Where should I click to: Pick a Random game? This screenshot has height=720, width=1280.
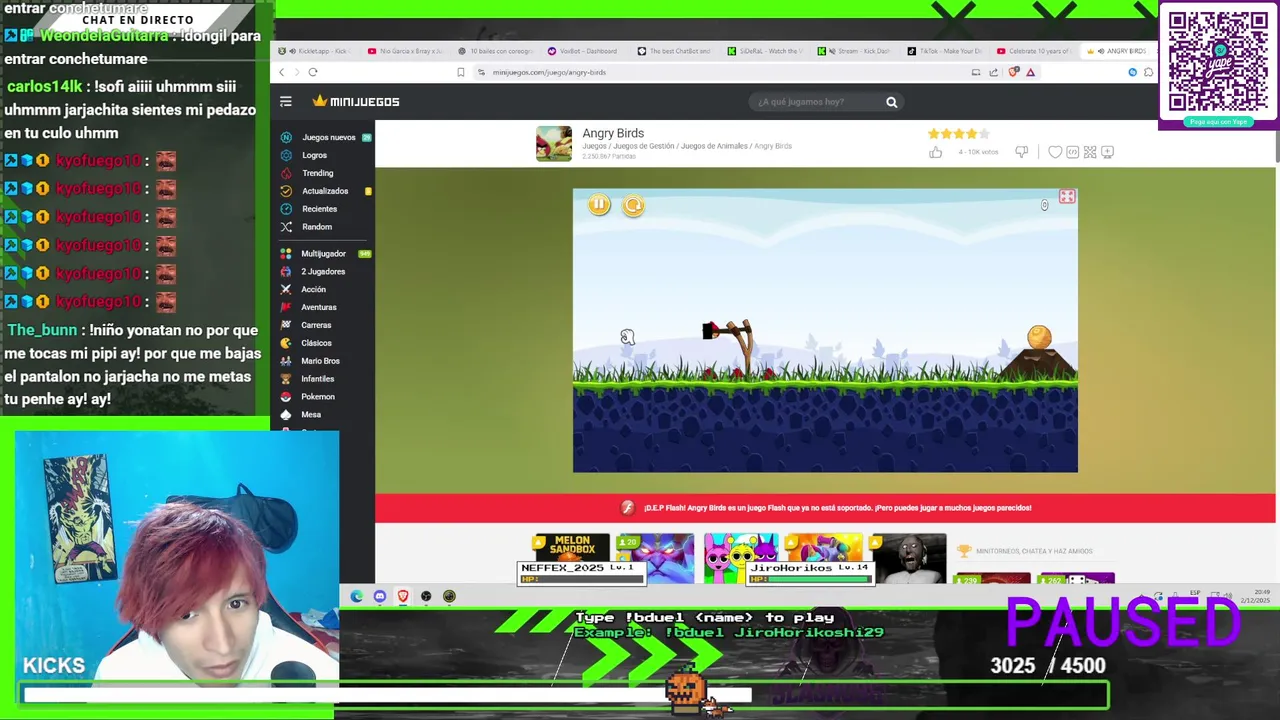(316, 227)
